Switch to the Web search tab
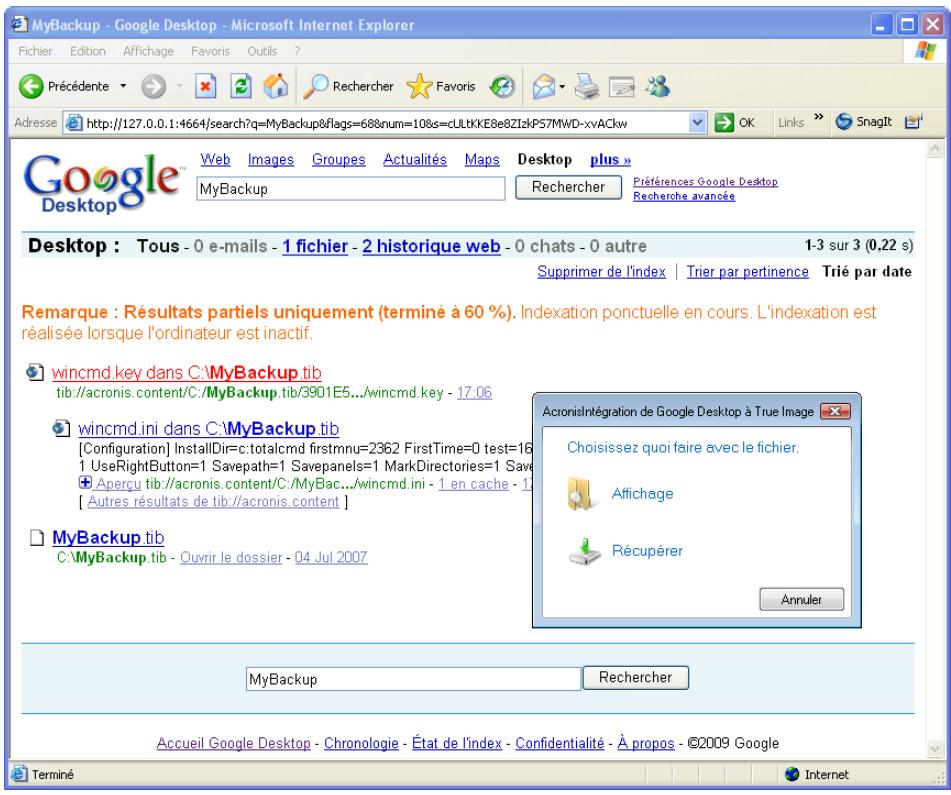The image size is (951, 795). [x=215, y=159]
